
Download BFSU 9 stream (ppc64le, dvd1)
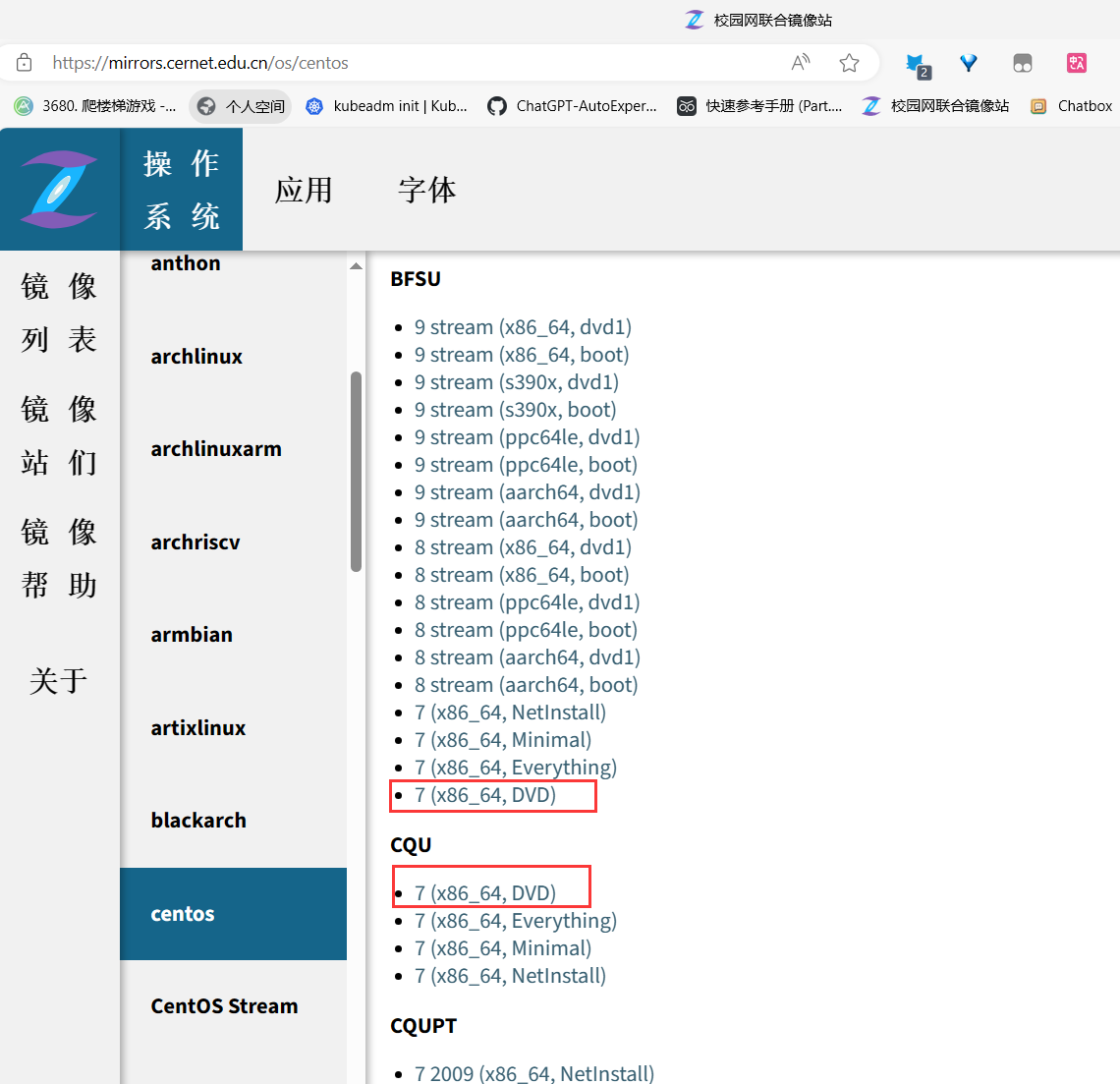528,437
